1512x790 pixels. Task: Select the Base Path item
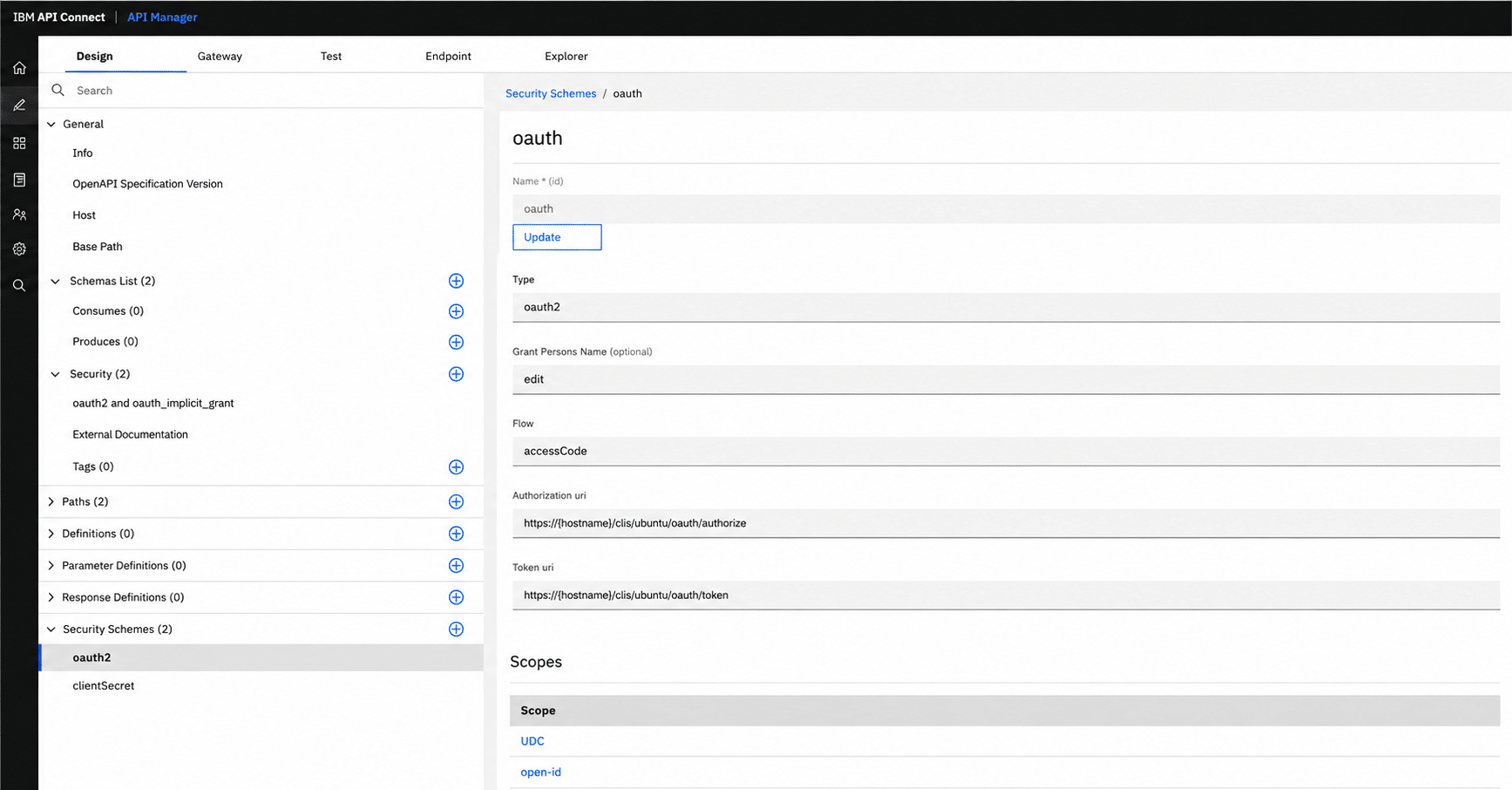98,247
